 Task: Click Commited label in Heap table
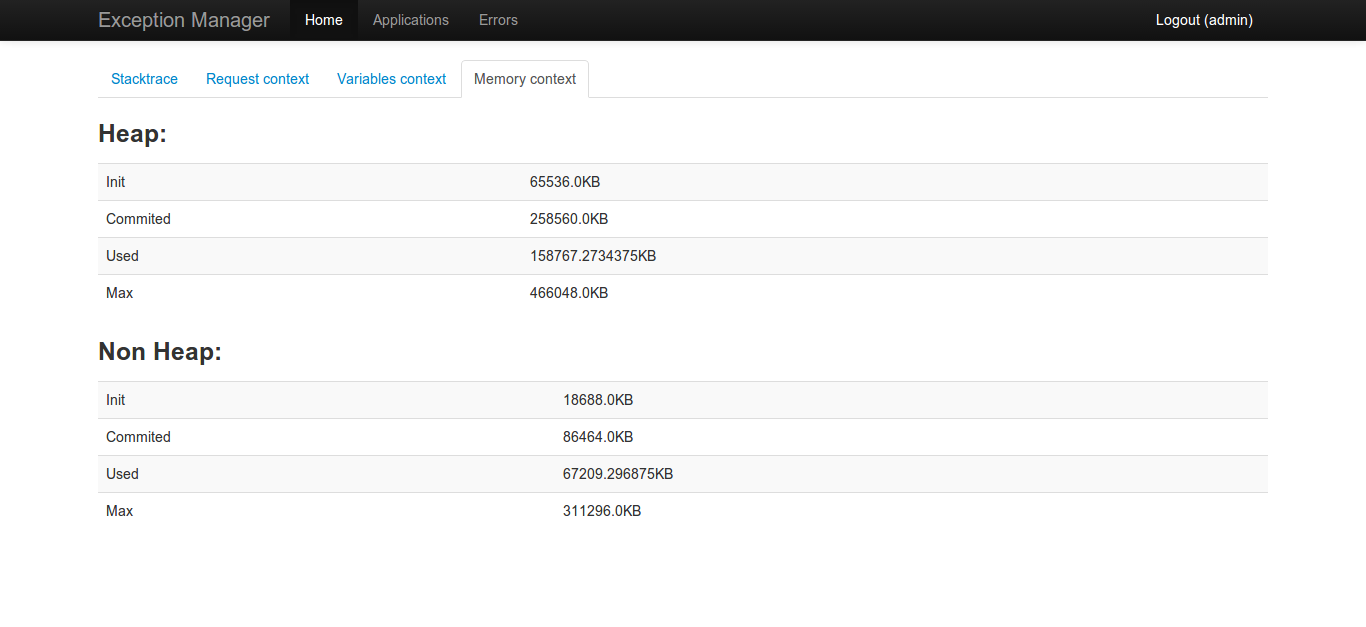click(x=139, y=219)
